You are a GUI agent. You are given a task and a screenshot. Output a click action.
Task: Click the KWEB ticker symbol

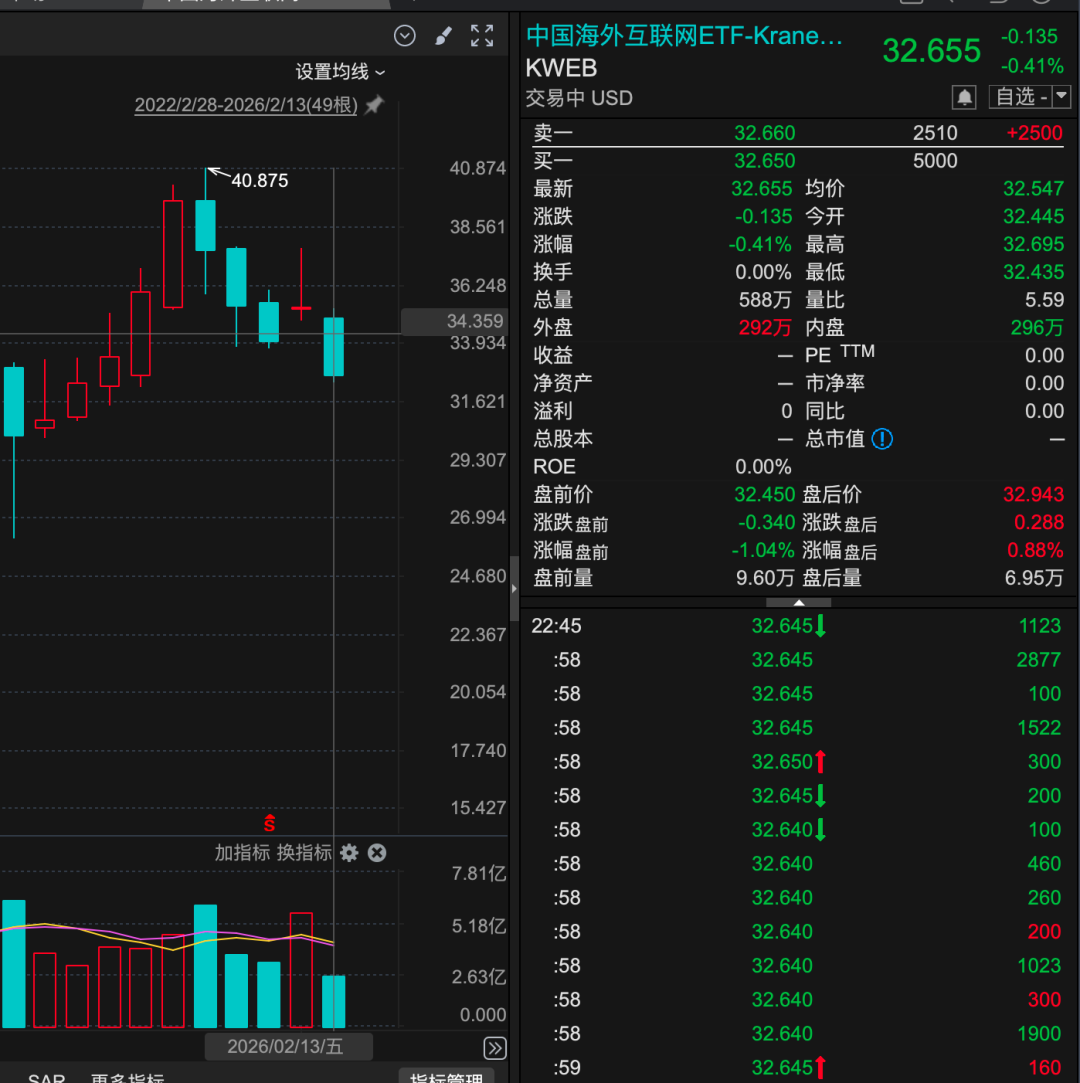[561, 68]
